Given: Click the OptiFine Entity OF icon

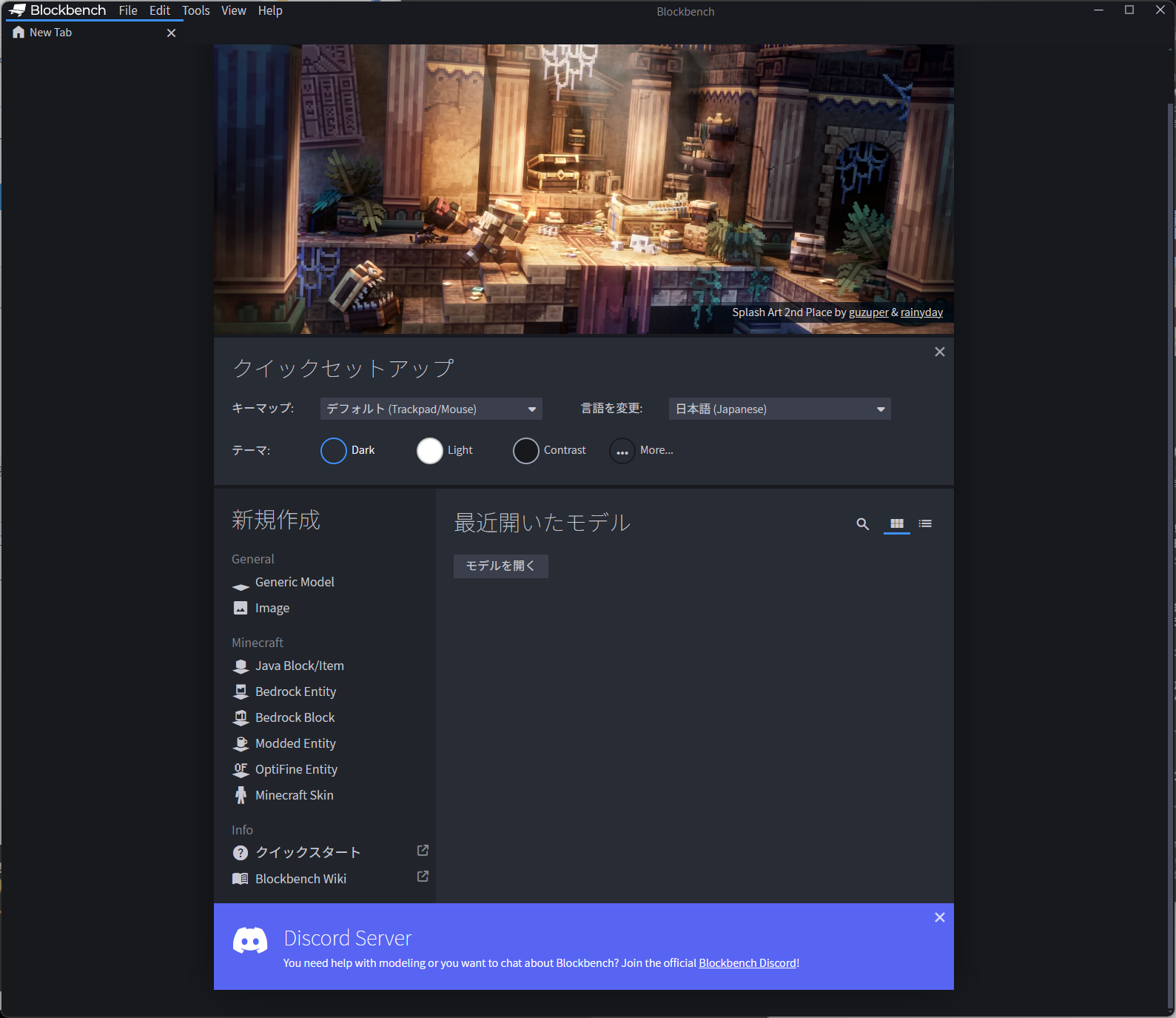Looking at the screenshot, I should point(241,770).
